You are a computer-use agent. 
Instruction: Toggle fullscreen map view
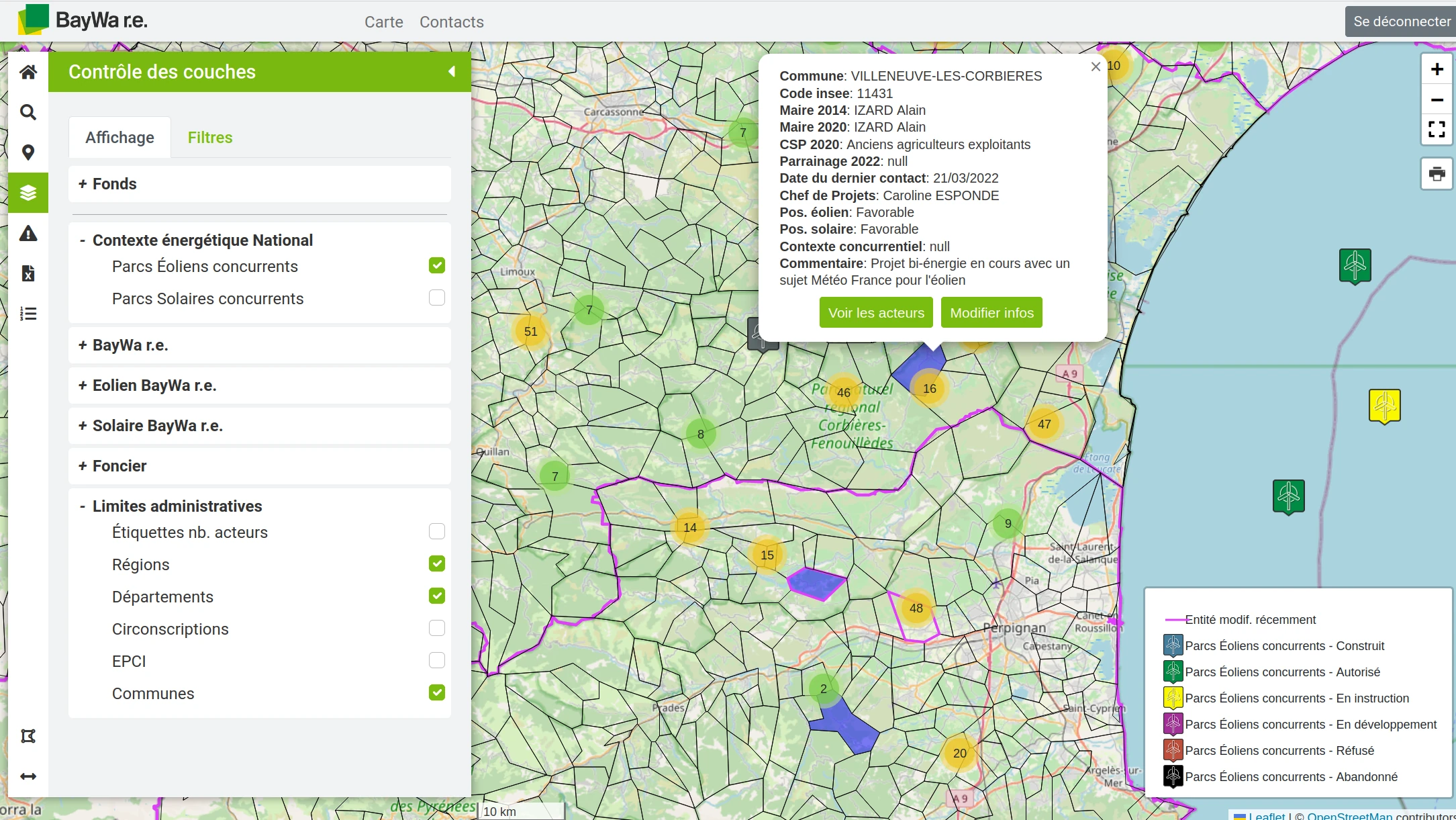[1437, 129]
